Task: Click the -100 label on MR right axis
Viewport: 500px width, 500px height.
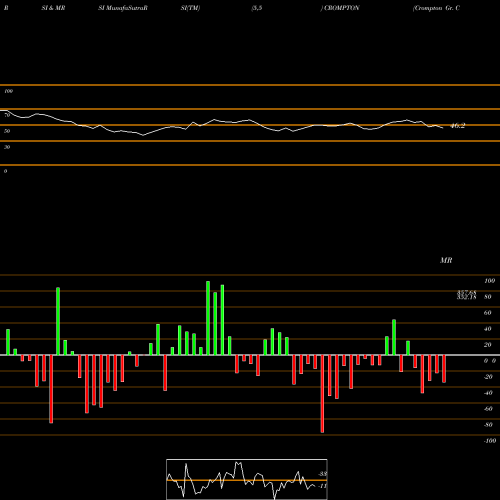Action: click(490, 441)
